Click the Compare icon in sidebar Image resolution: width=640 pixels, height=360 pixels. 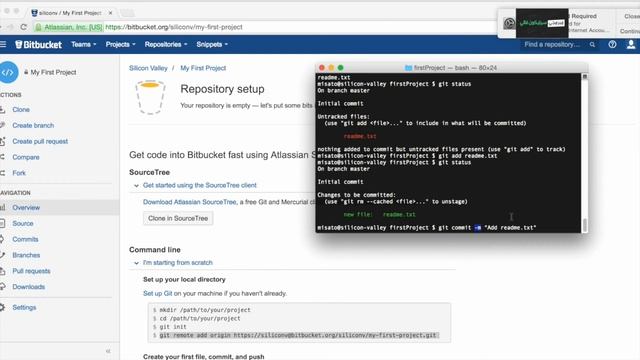tap(2, 157)
